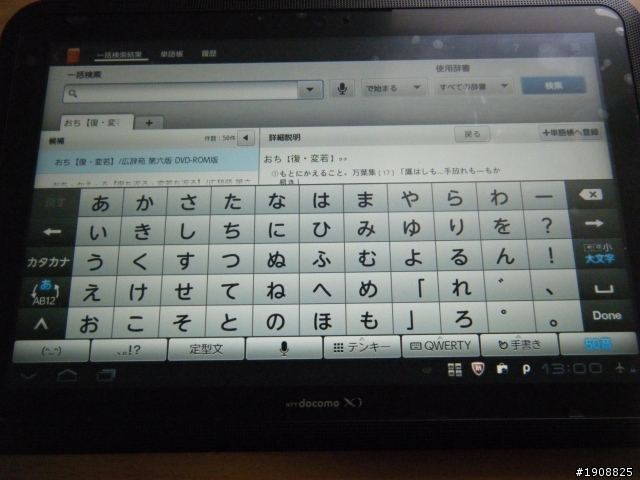Open the 履歴 tab
This screenshot has width=640, height=480.
pos(209,53)
